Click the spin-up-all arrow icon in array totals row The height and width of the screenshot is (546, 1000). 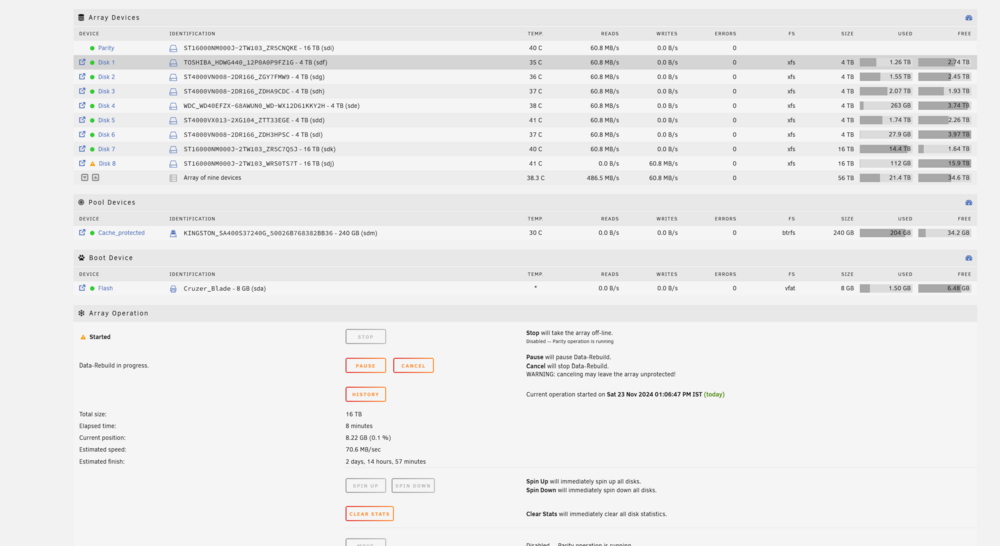[x=95, y=178]
